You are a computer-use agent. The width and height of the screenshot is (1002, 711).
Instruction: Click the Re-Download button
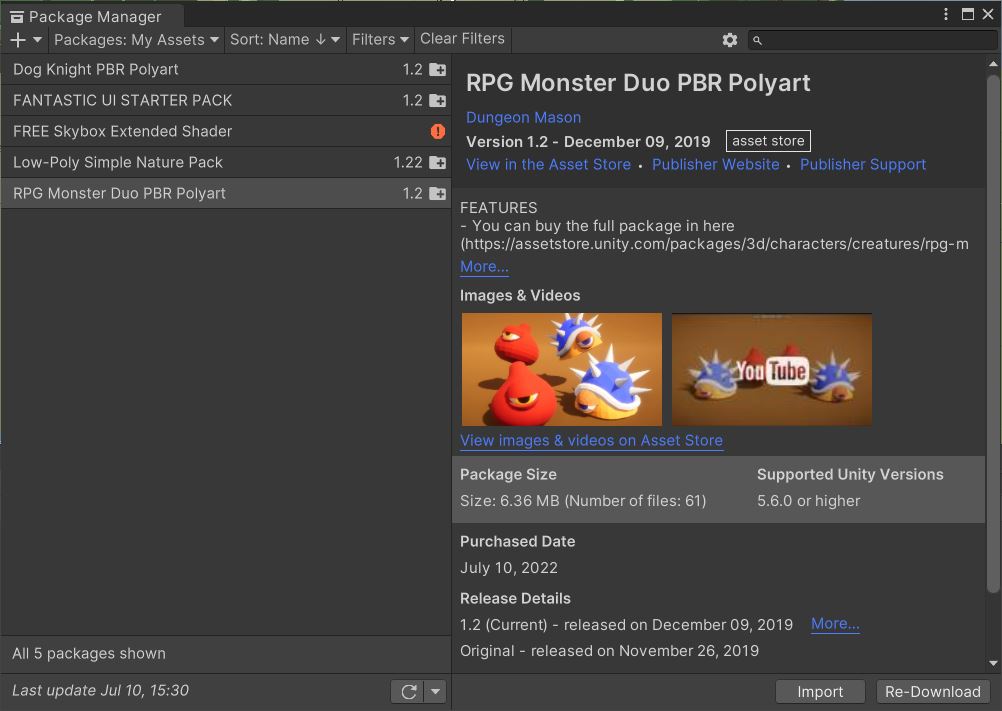(932, 692)
